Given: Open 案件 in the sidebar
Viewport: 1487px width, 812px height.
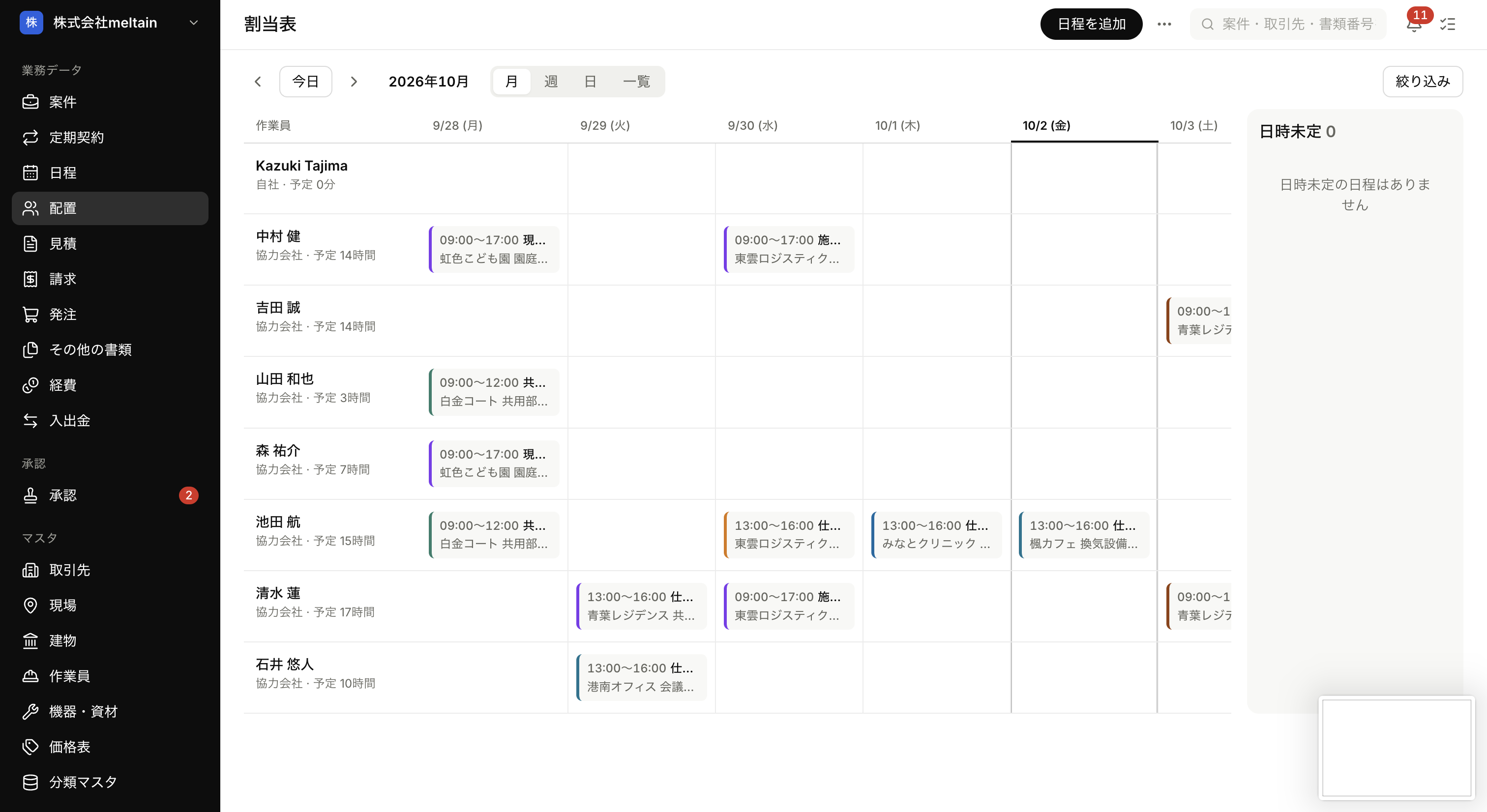Looking at the screenshot, I should pos(110,102).
